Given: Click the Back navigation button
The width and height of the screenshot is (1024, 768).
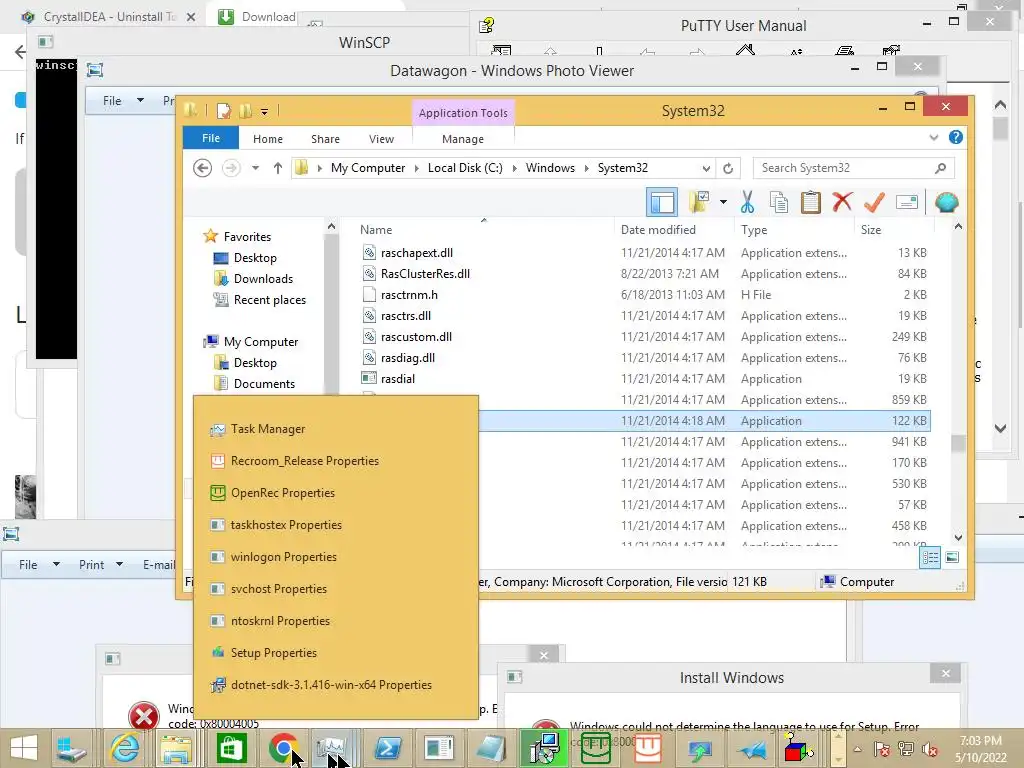Looking at the screenshot, I should click(x=202, y=168).
